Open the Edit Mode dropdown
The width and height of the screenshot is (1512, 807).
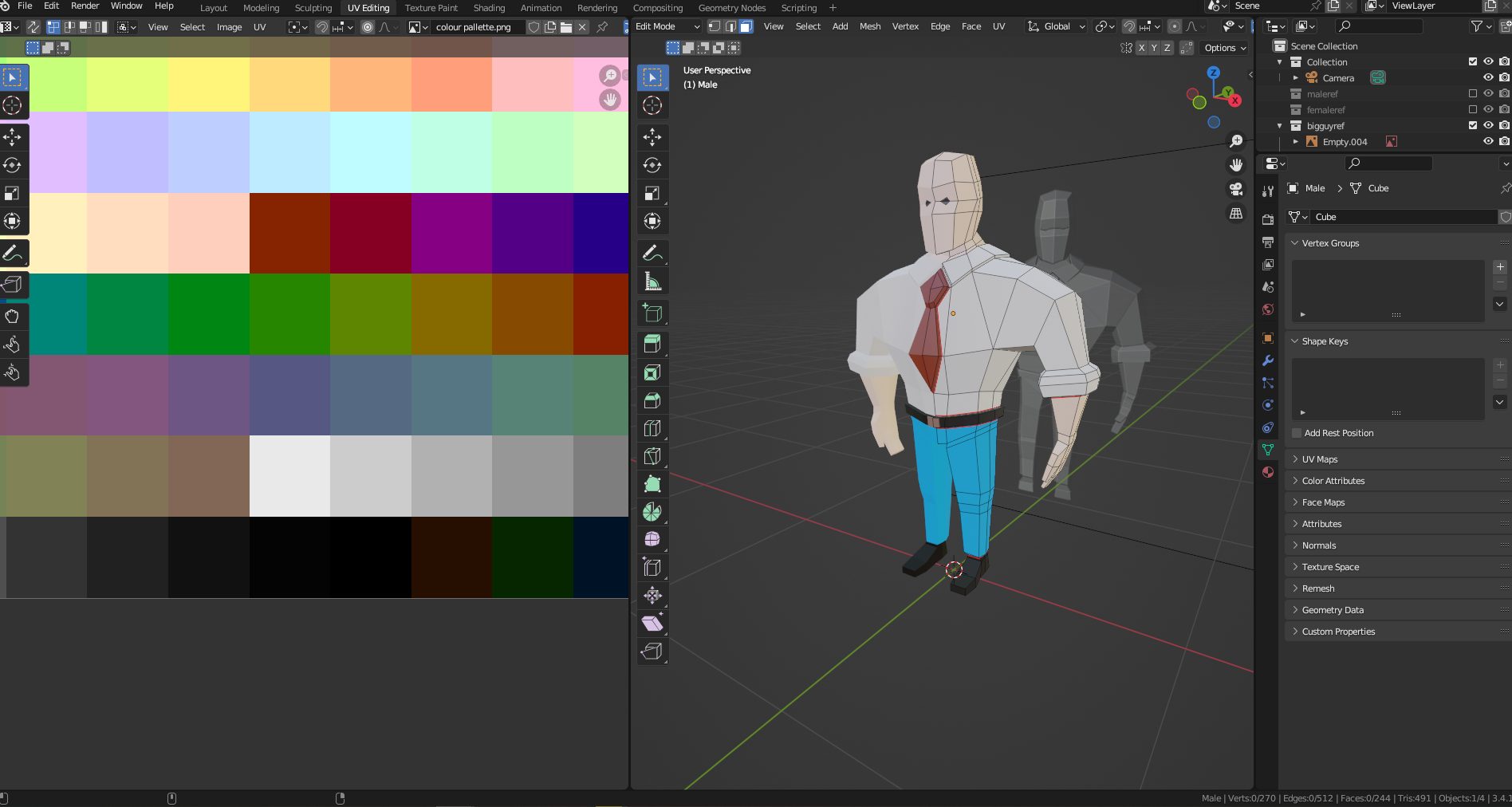(x=667, y=26)
